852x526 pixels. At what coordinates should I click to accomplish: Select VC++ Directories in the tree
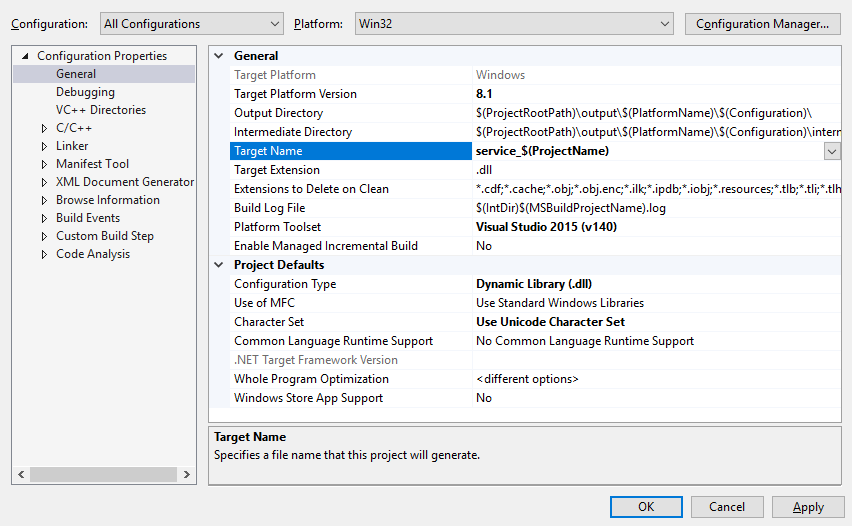(100, 110)
